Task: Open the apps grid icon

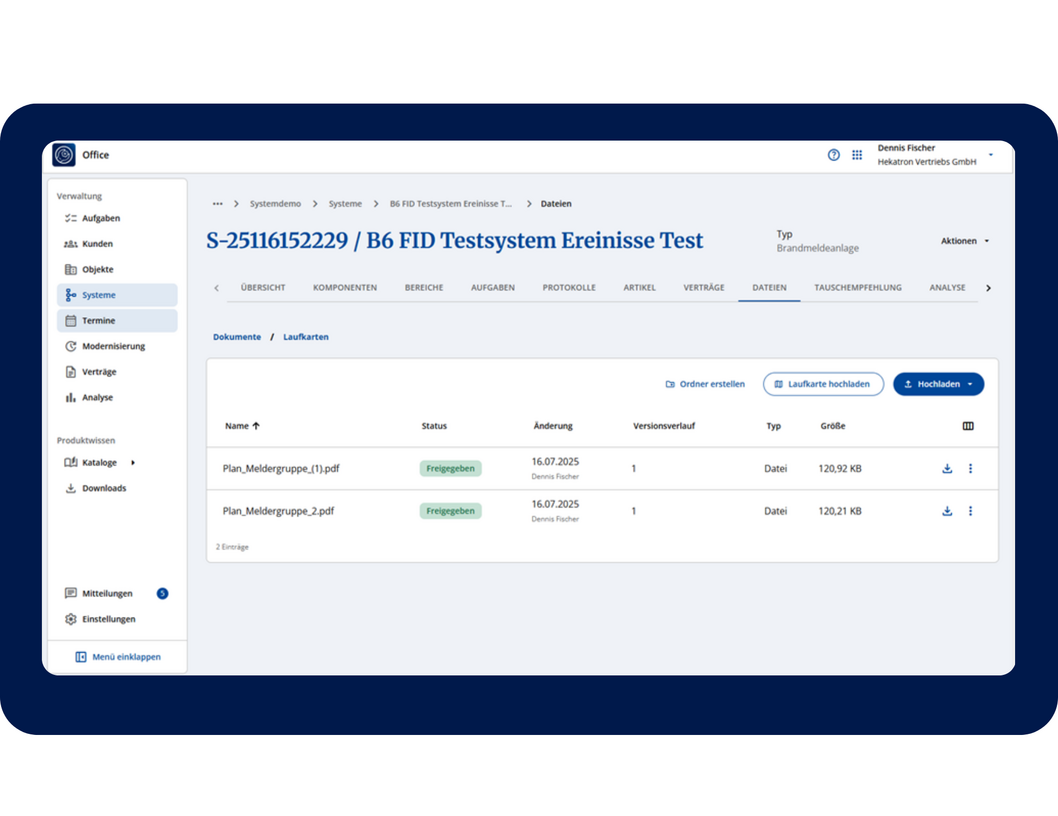Action: [x=857, y=155]
